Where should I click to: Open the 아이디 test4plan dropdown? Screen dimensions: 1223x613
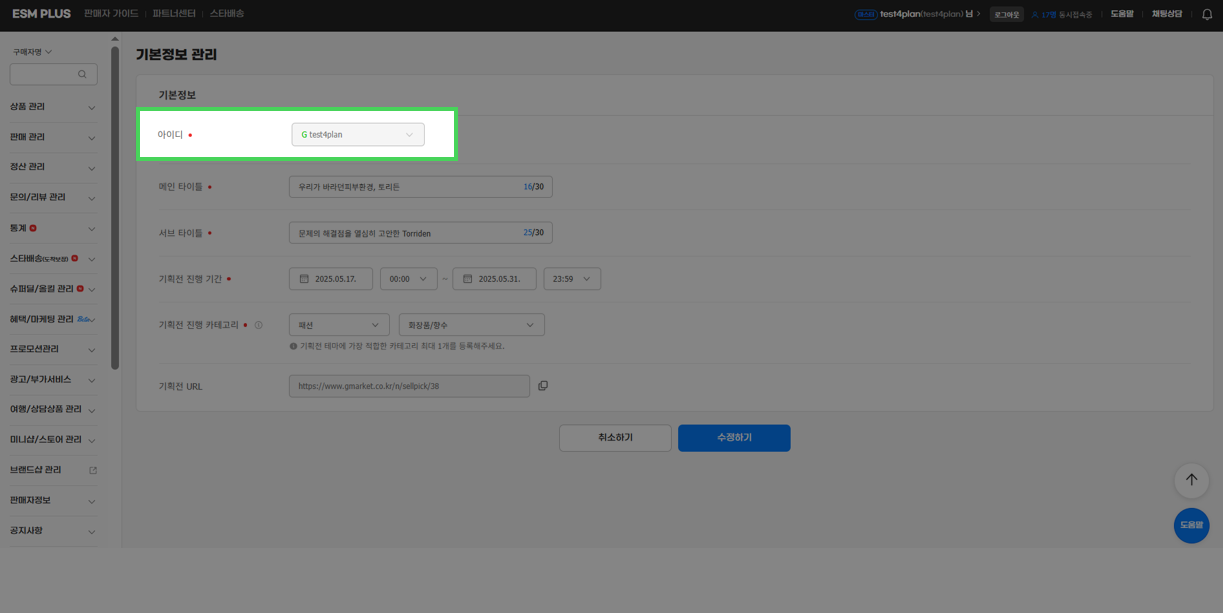358,135
